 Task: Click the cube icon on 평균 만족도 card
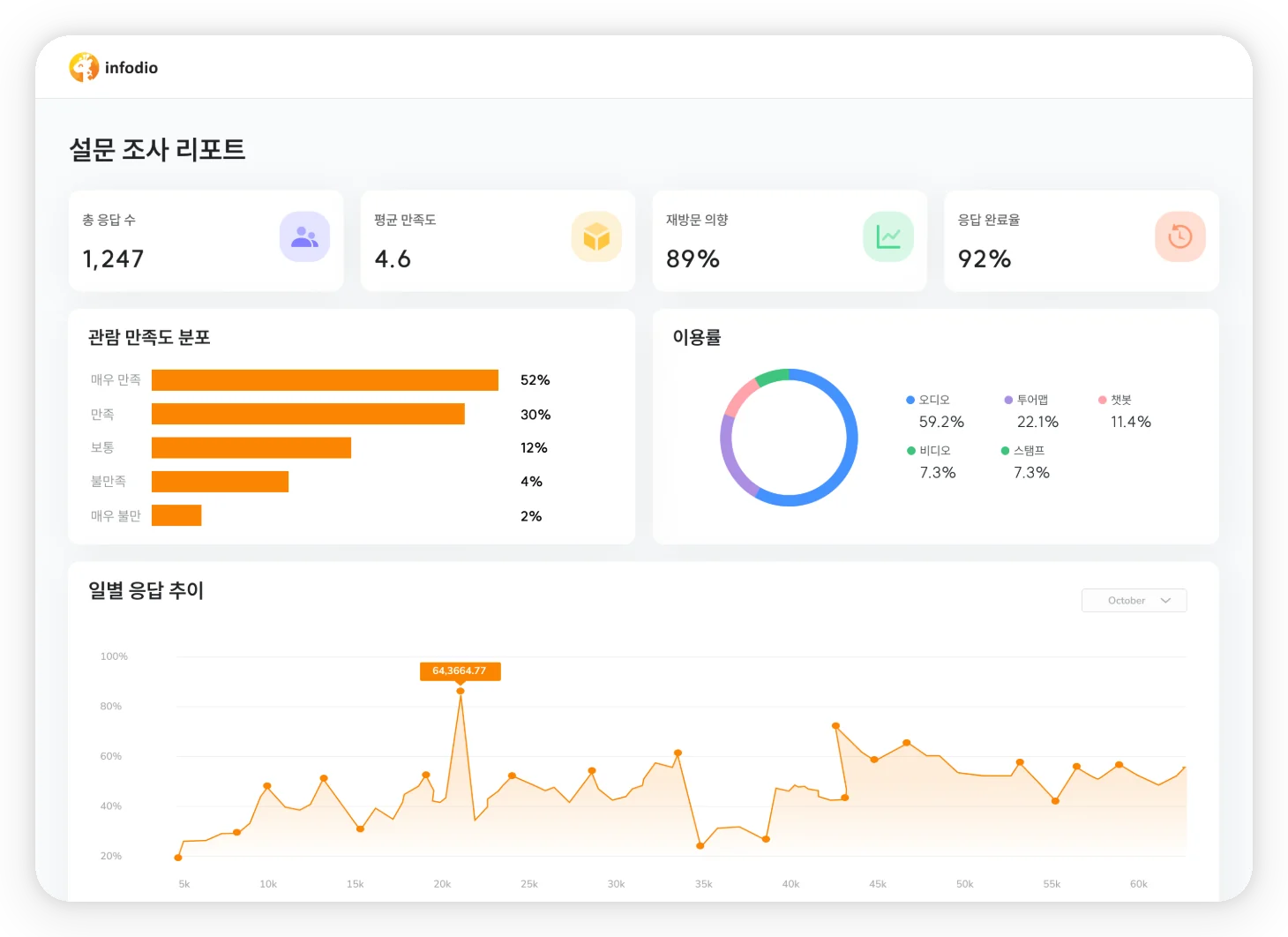(x=596, y=236)
